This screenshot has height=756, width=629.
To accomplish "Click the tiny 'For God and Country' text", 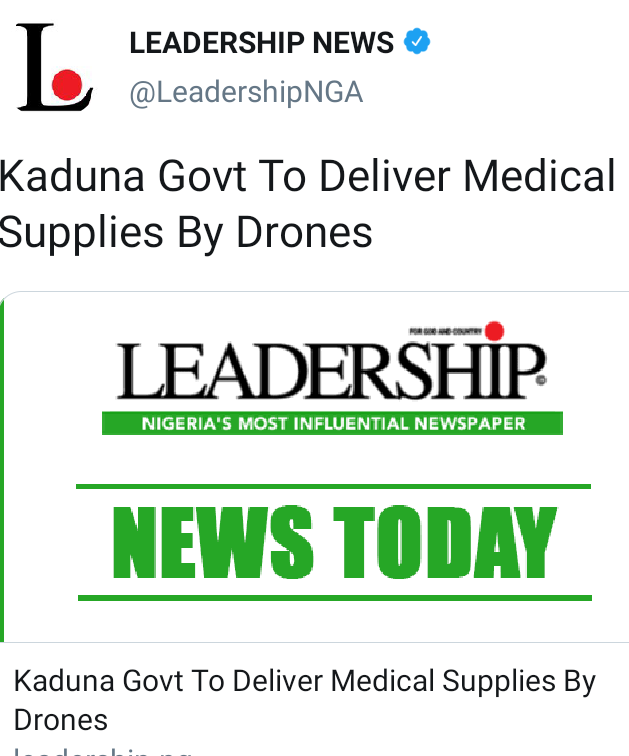I will tap(445, 331).
